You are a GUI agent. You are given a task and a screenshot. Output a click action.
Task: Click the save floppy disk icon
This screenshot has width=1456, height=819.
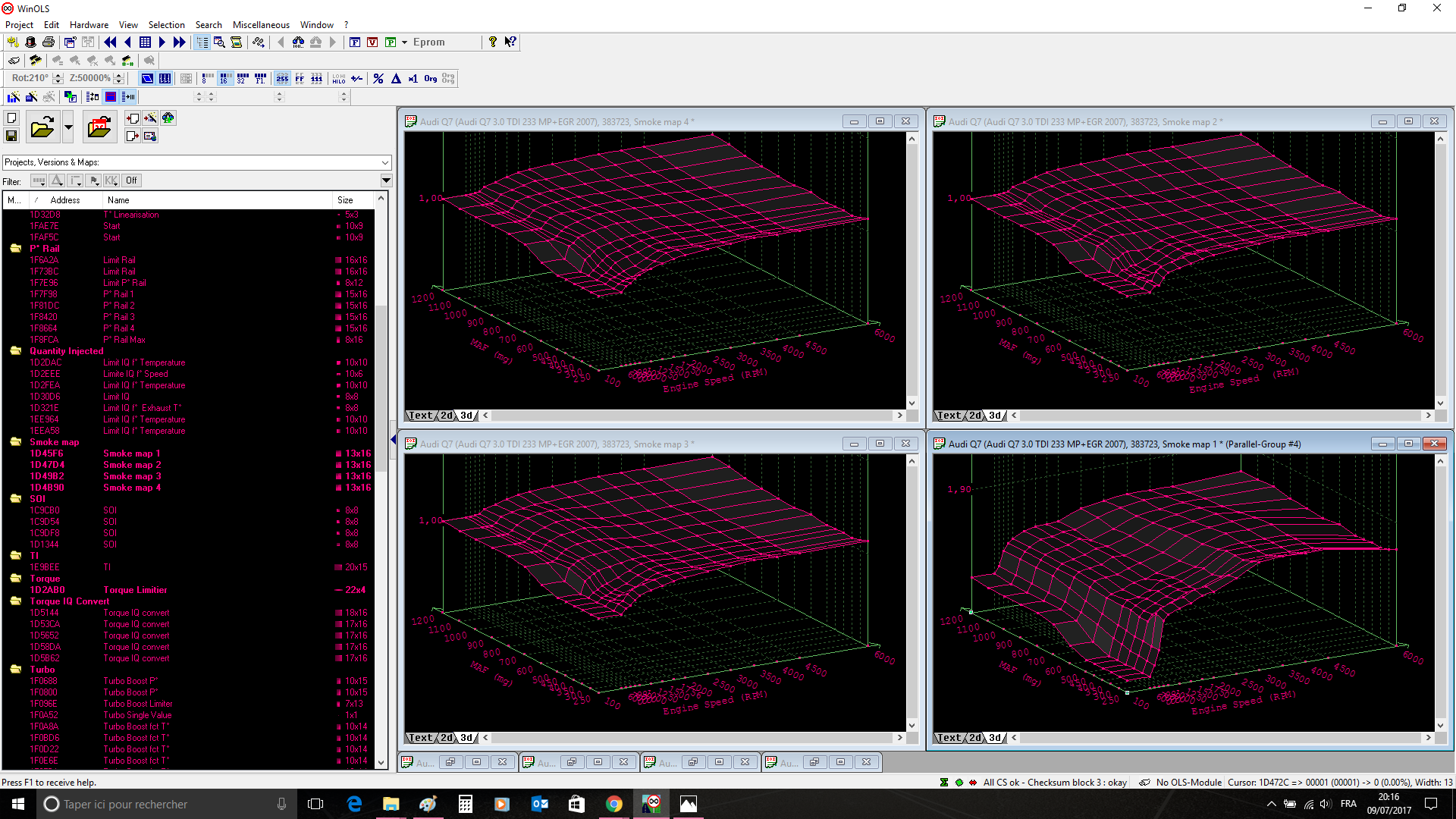11,136
